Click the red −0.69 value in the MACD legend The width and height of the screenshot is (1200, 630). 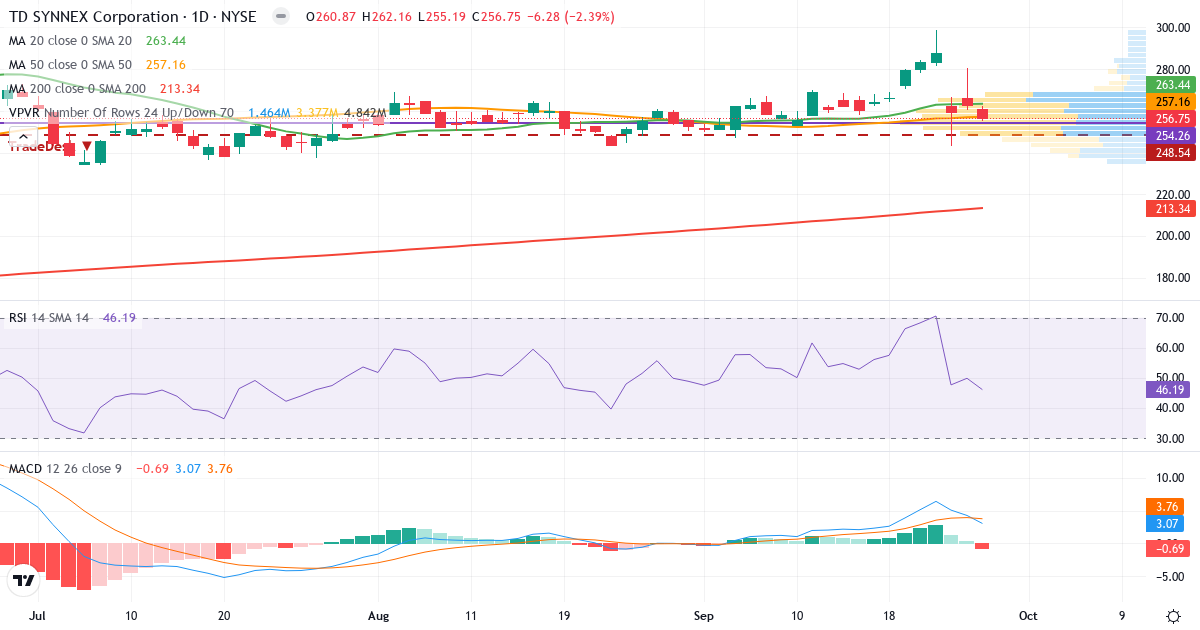coord(152,468)
